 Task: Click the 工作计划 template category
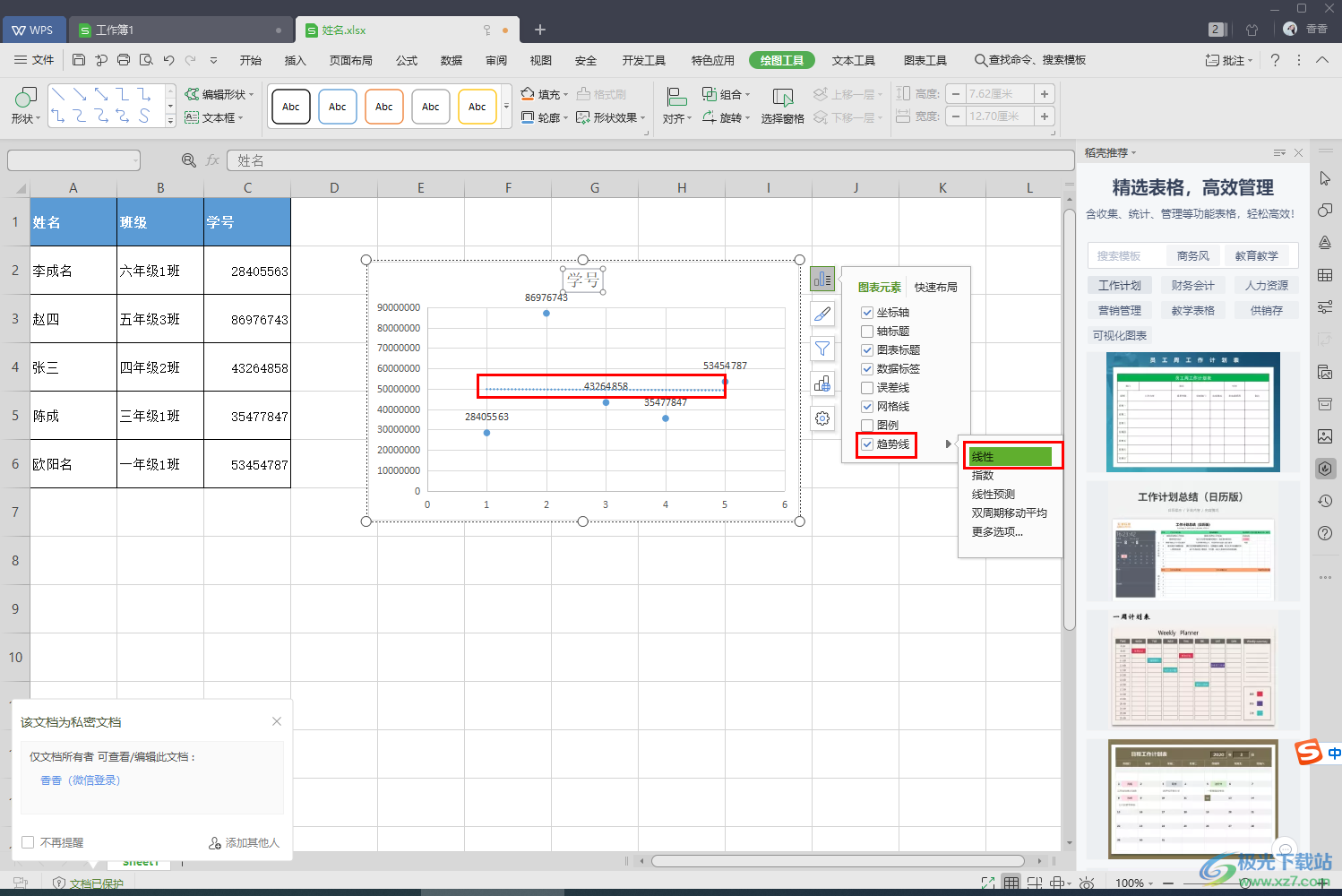point(1120,286)
